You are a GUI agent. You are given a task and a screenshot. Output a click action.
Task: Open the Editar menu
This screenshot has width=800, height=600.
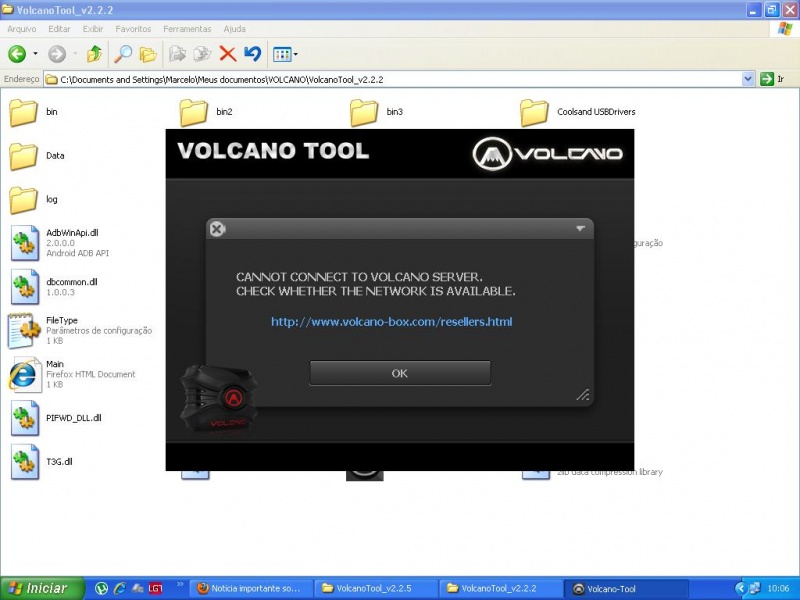(59, 29)
